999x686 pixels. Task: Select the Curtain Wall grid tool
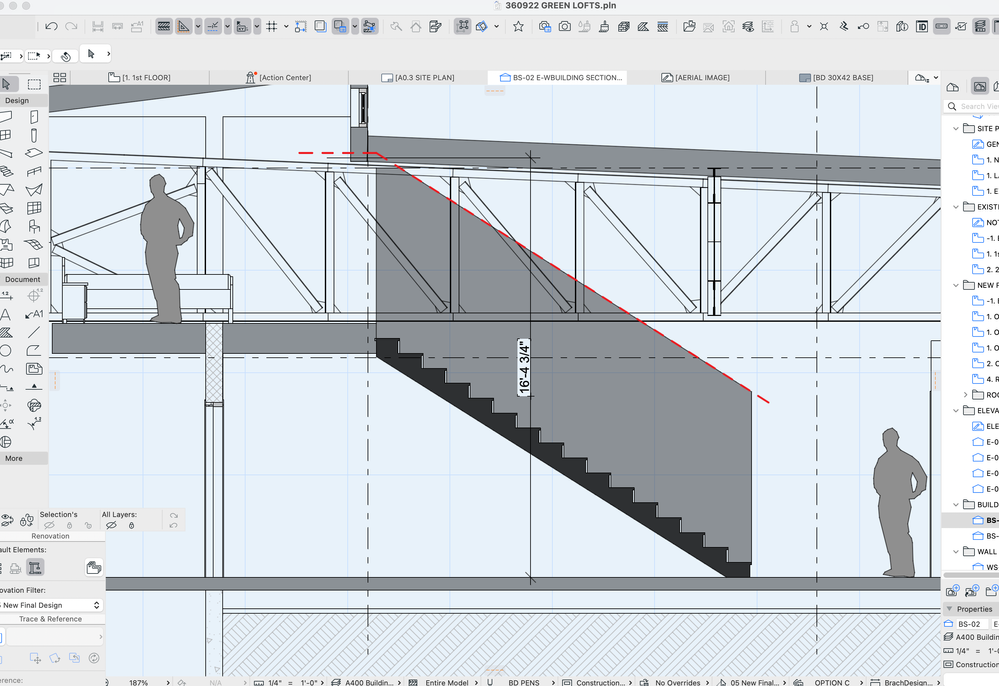coord(34,208)
